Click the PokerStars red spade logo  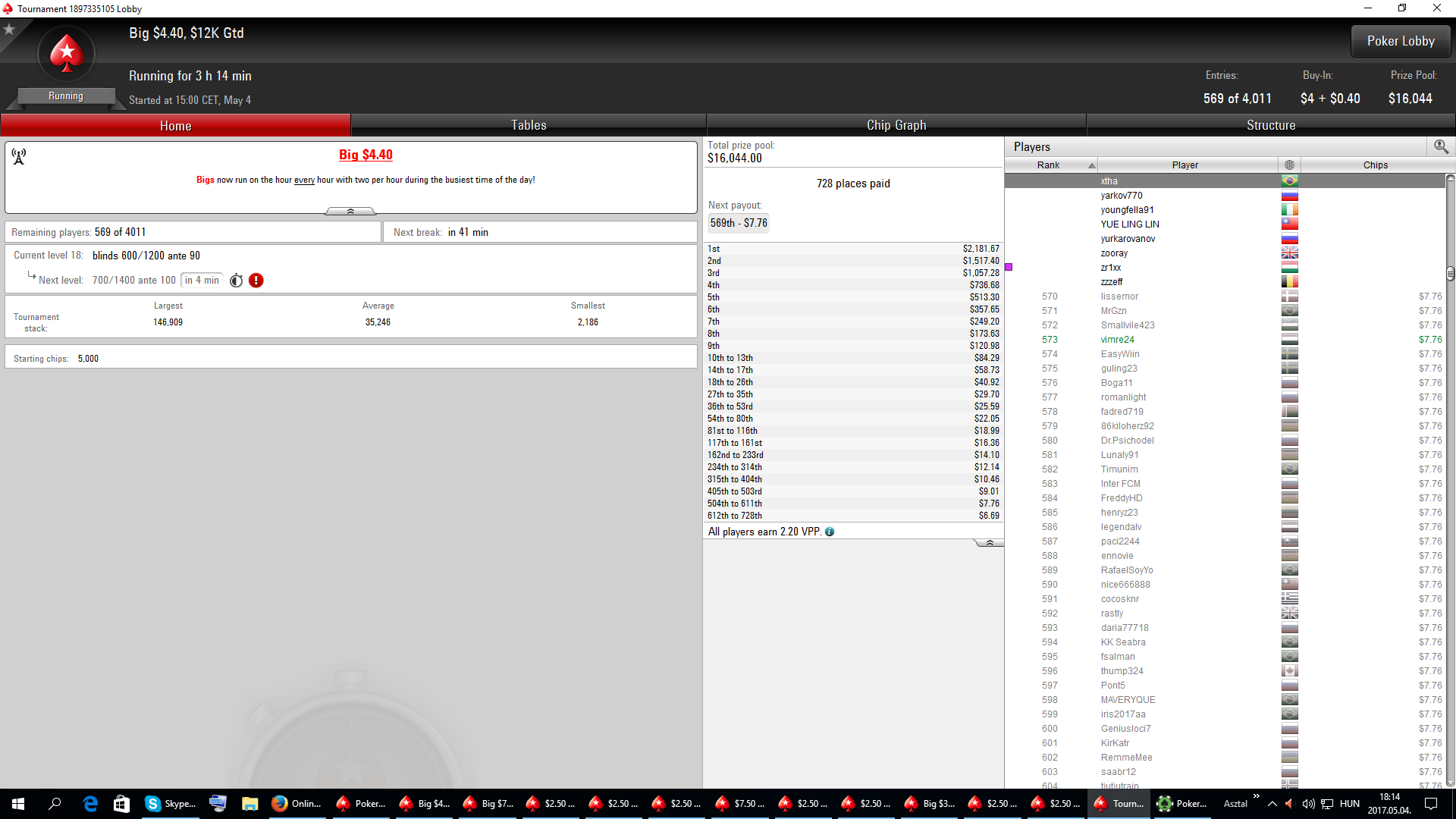click(x=67, y=54)
